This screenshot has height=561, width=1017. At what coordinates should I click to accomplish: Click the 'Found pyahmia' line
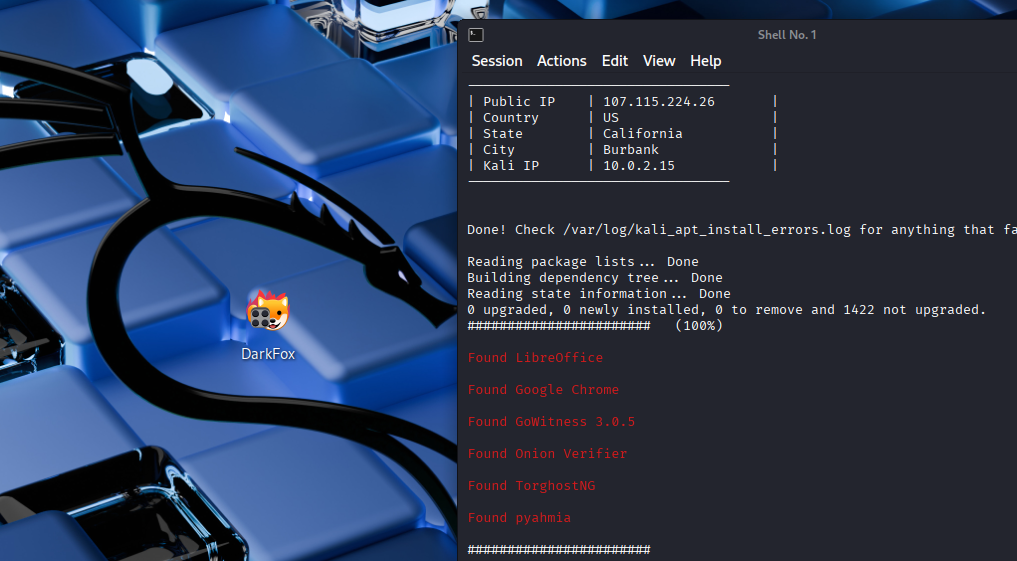pyautogui.click(x=520, y=518)
